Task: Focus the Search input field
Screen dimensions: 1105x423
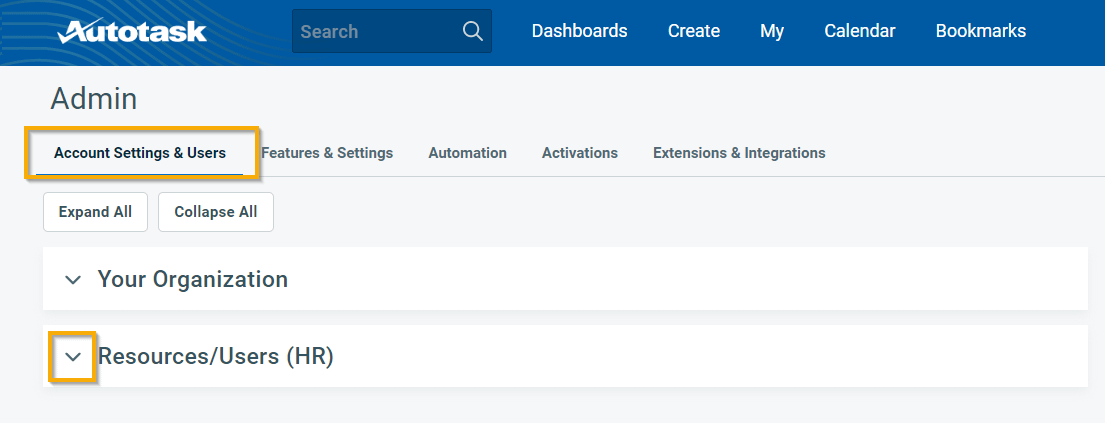Action: pos(375,32)
